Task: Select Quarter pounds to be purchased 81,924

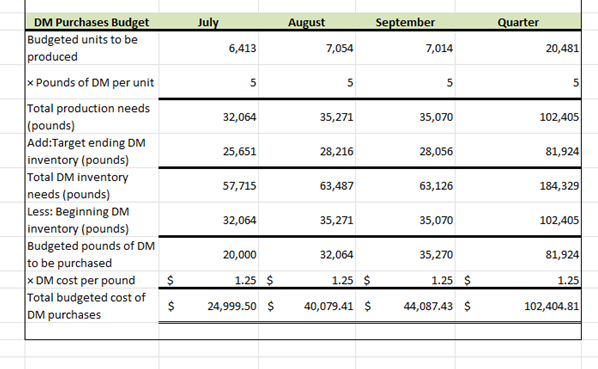Action: point(518,254)
